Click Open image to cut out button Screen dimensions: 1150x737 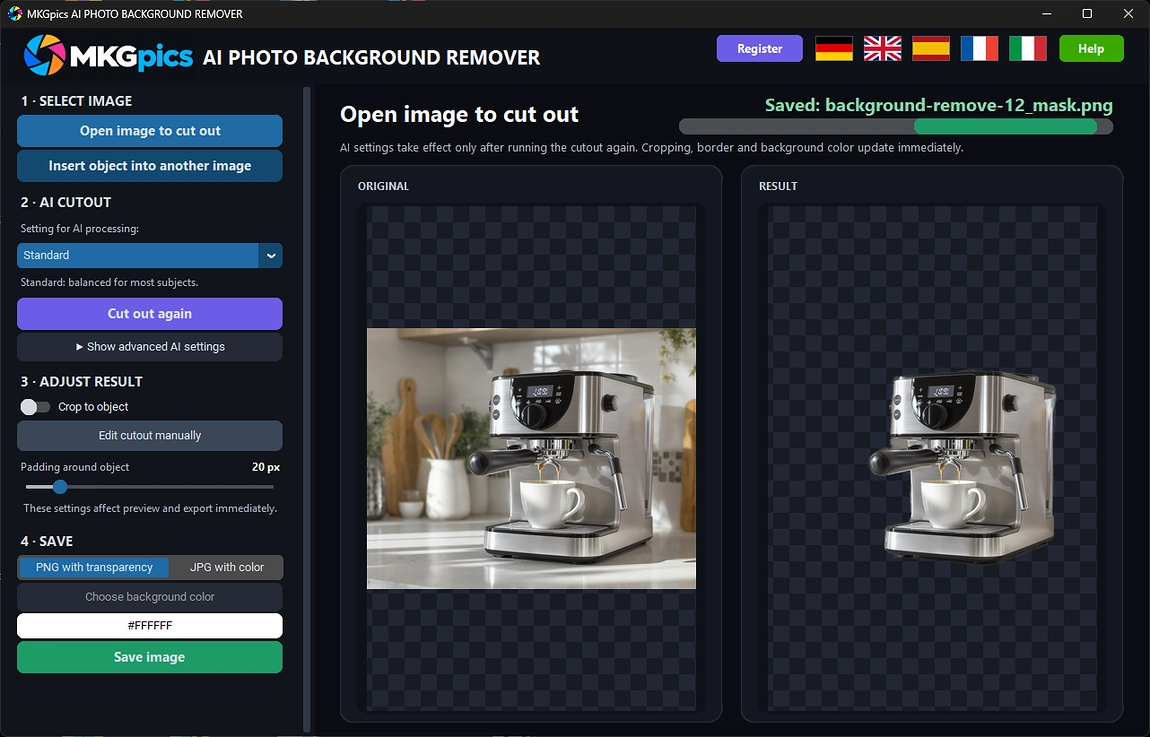click(x=150, y=131)
